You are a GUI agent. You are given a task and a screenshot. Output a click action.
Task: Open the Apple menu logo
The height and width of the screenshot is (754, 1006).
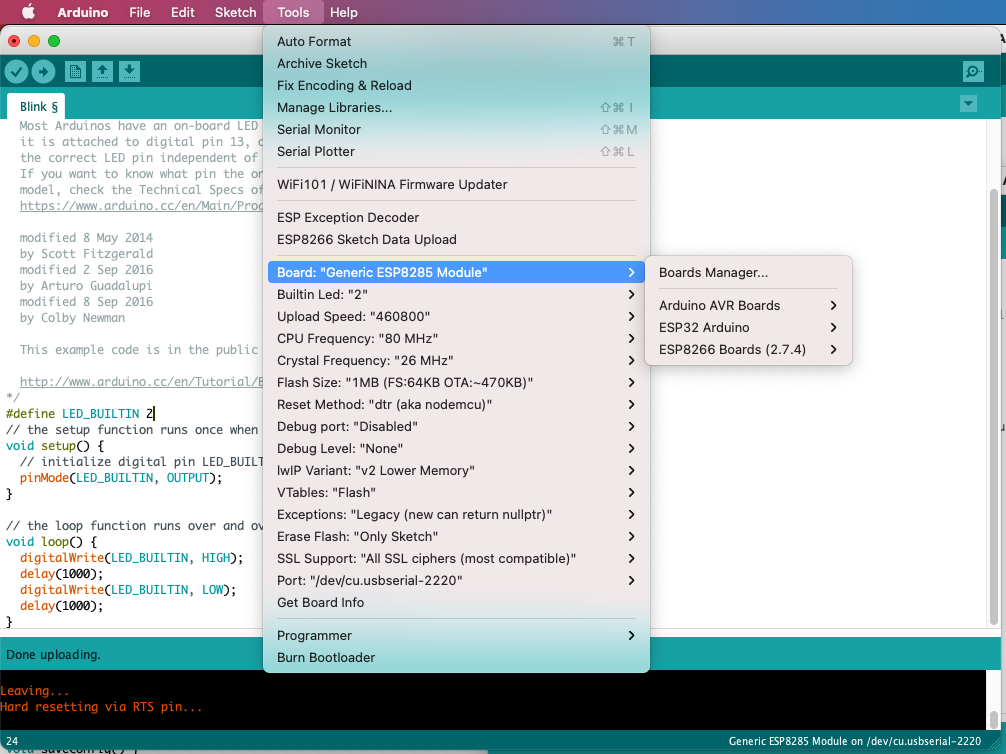point(28,12)
